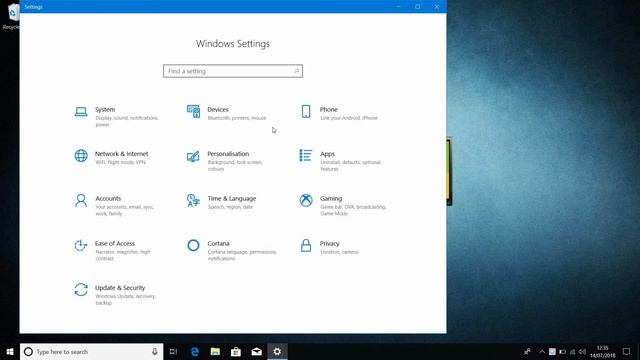
Task: Click the magnifier icon in Find a setting
Action: (x=297, y=71)
